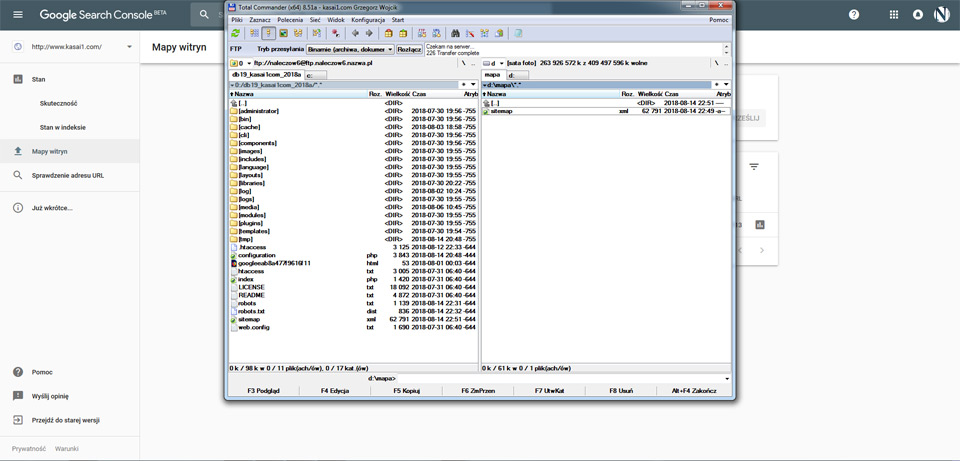
Task: Click the Rozłącz disconnect button
Action: click(409, 50)
